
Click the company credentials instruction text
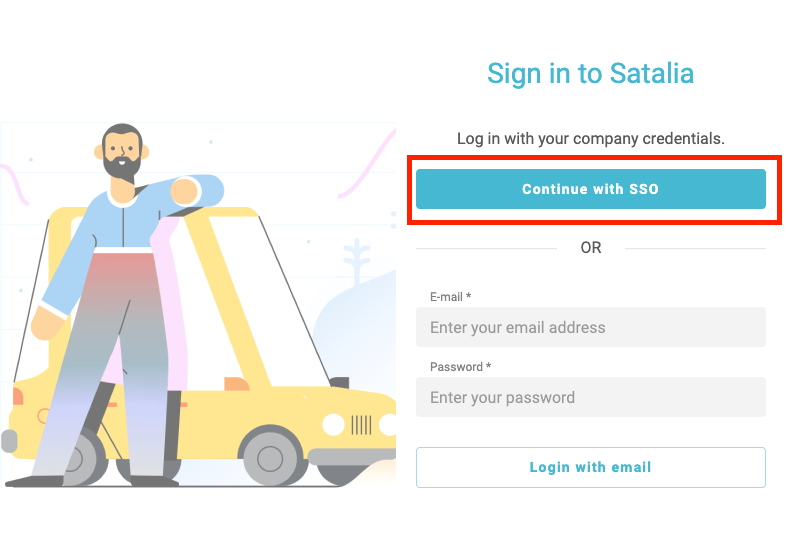[590, 138]
